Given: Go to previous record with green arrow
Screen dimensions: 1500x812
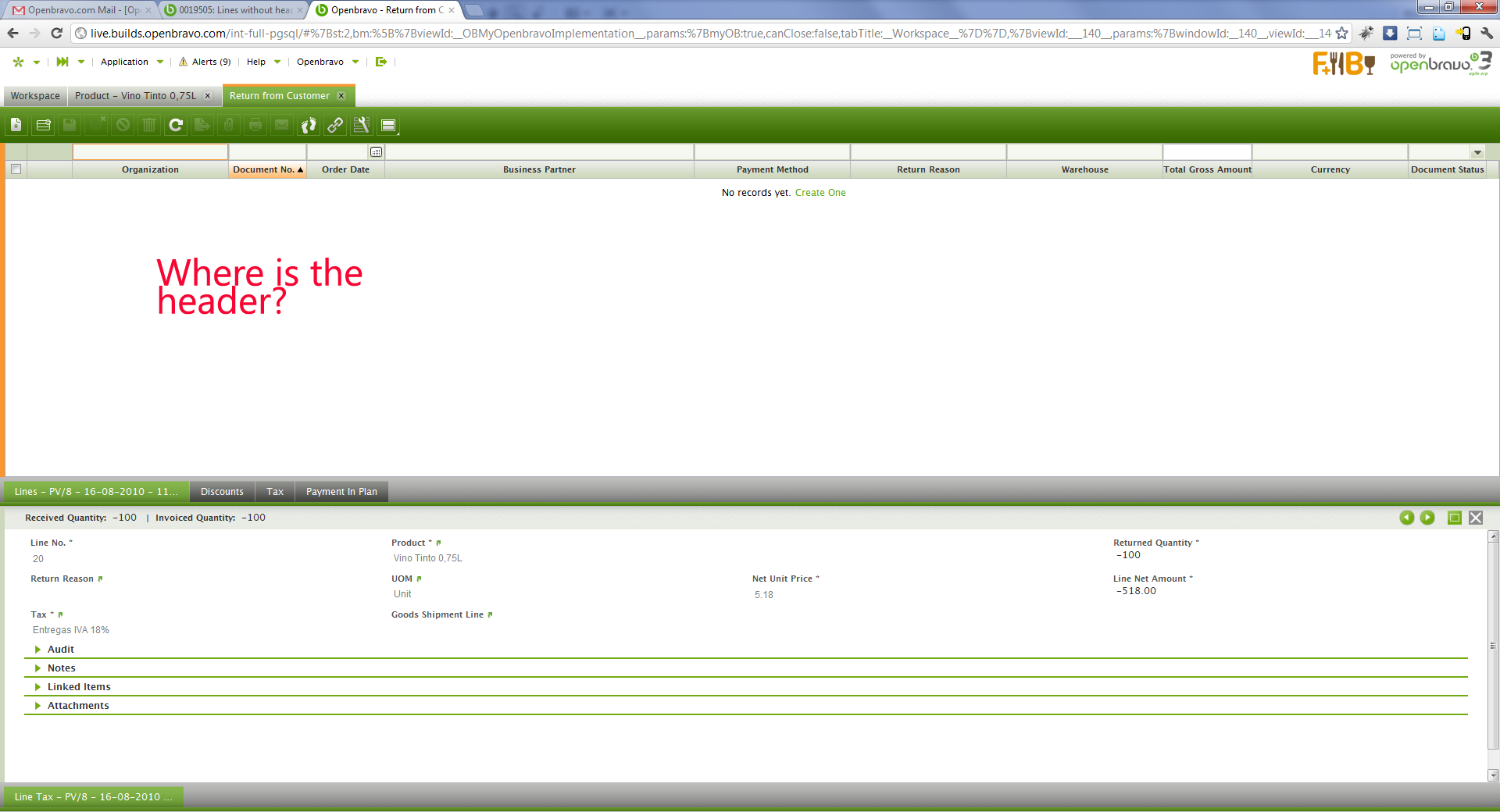Looking at the screenshot, I should click(1406, 518).
